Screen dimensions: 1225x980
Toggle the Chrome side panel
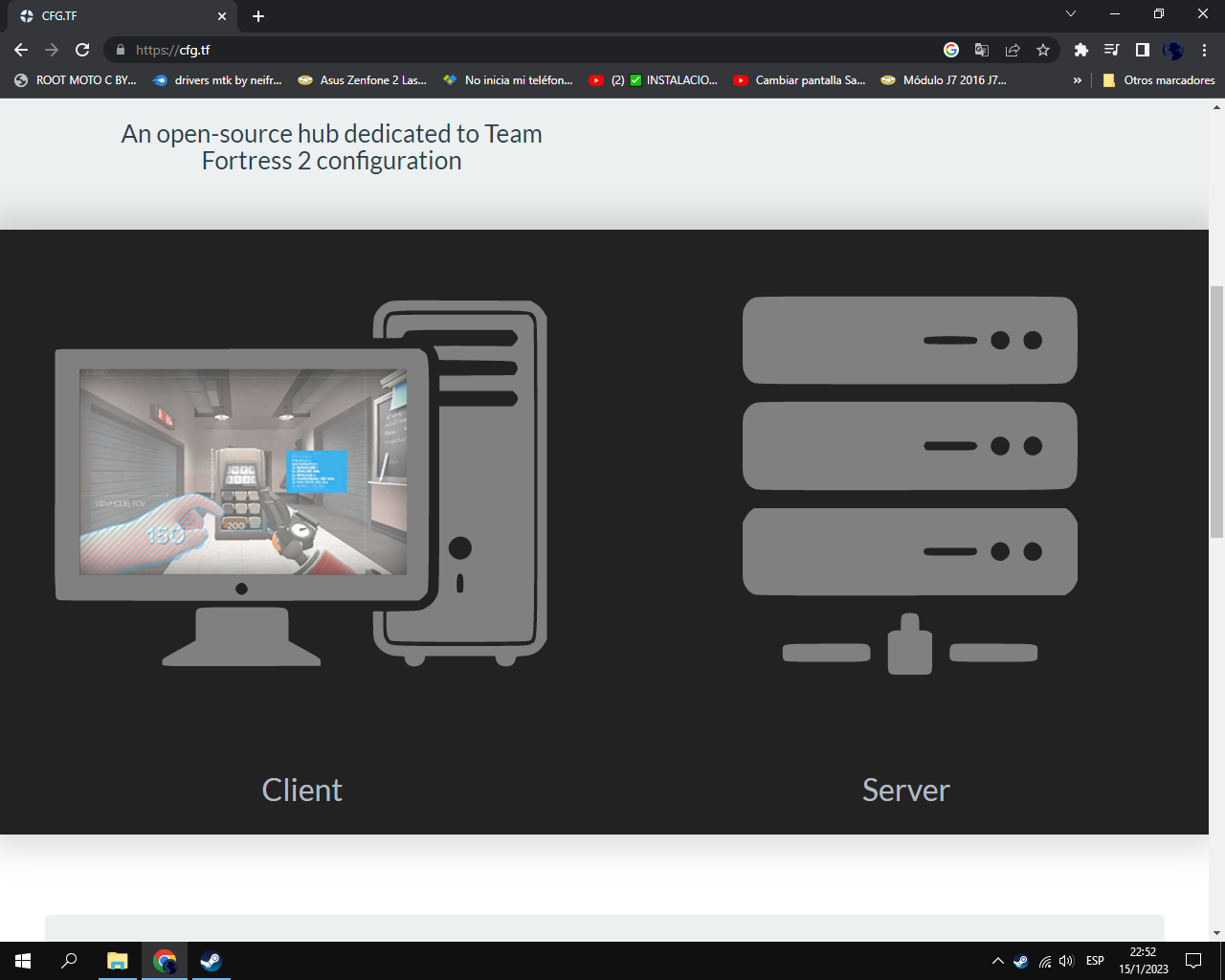click(x=1143, y=50)
